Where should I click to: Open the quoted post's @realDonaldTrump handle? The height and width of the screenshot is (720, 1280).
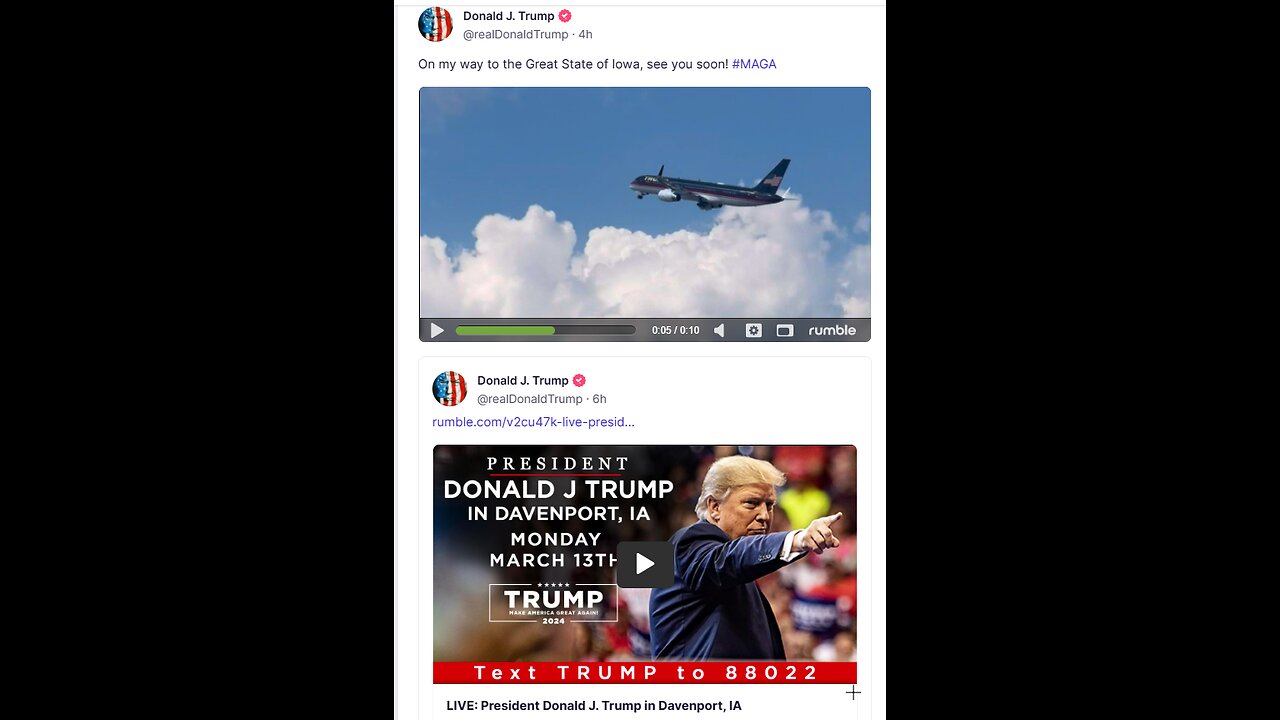529,399
